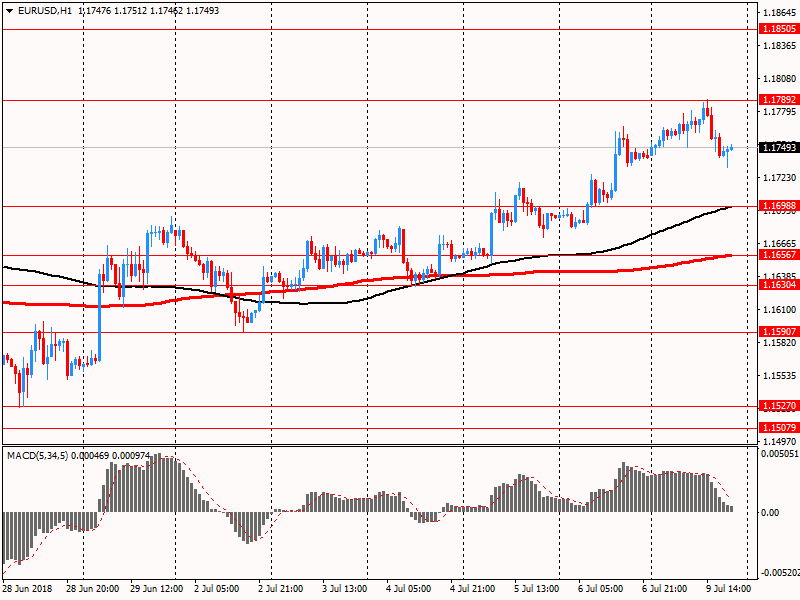800x600 pixels.
Task: Click the 28 Jun 2018 date label
Action: pyautogui.click(x=27, y=588)
